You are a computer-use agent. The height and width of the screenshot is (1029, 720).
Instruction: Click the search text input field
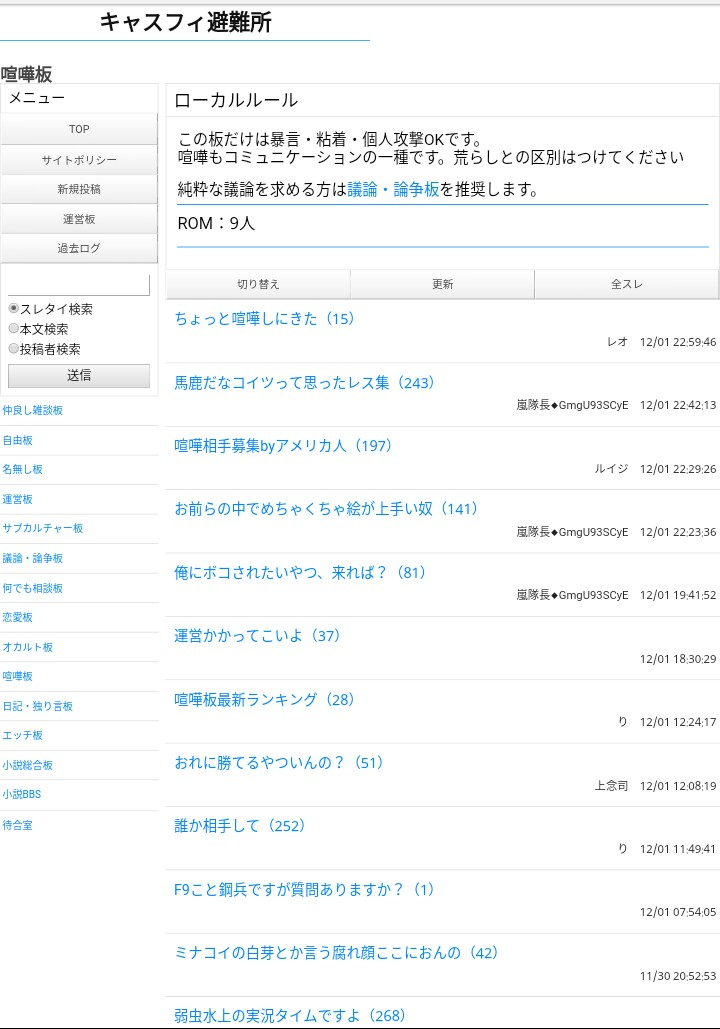point(79,285)
